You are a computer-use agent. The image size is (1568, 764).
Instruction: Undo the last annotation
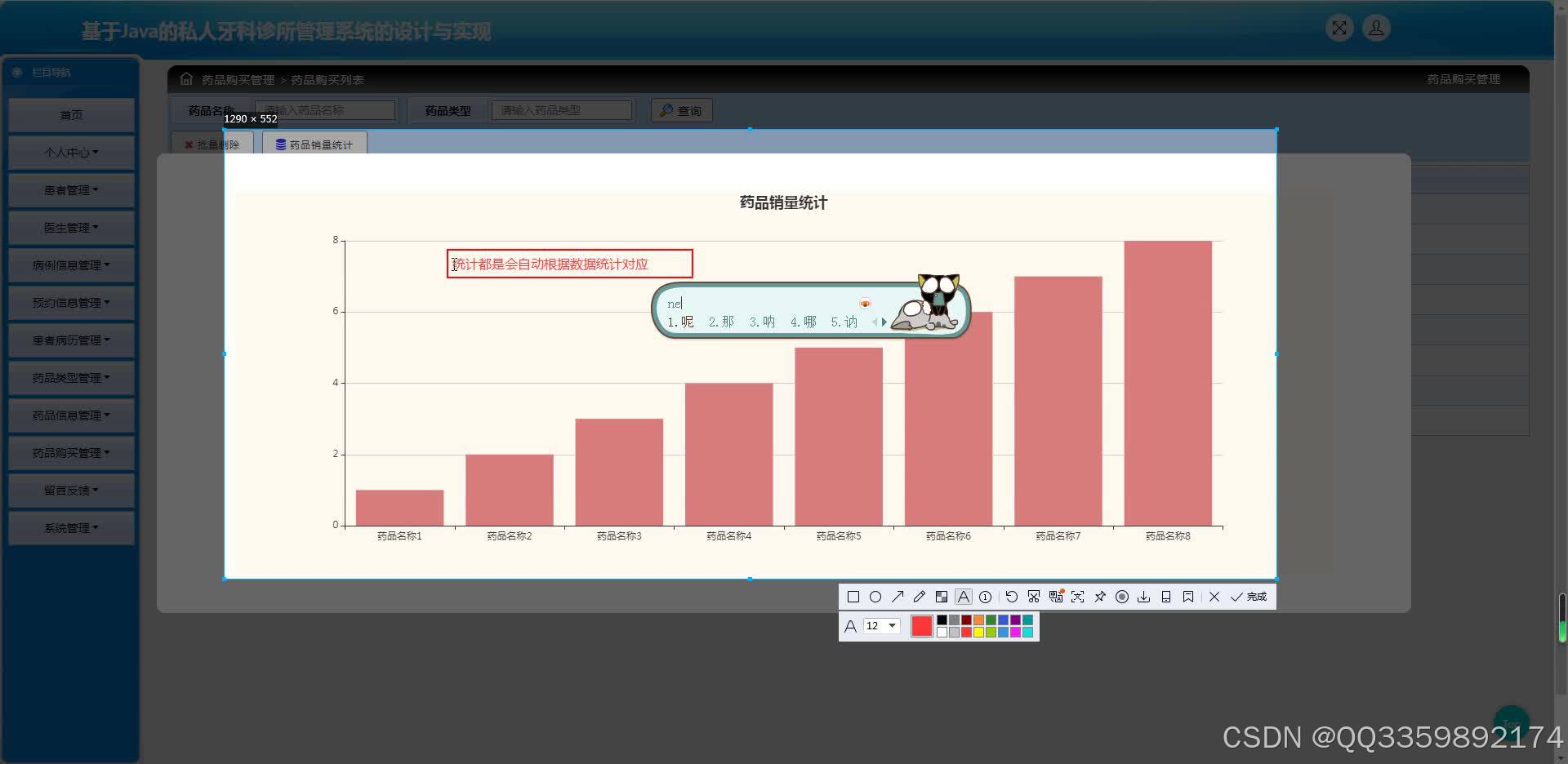(x=1011, y=597)
